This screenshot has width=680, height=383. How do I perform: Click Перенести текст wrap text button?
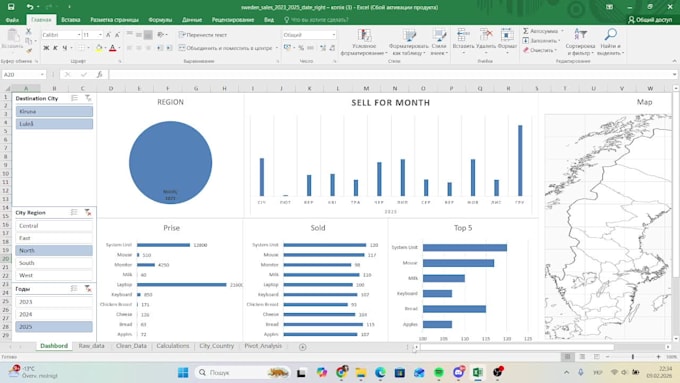point(203,35)
